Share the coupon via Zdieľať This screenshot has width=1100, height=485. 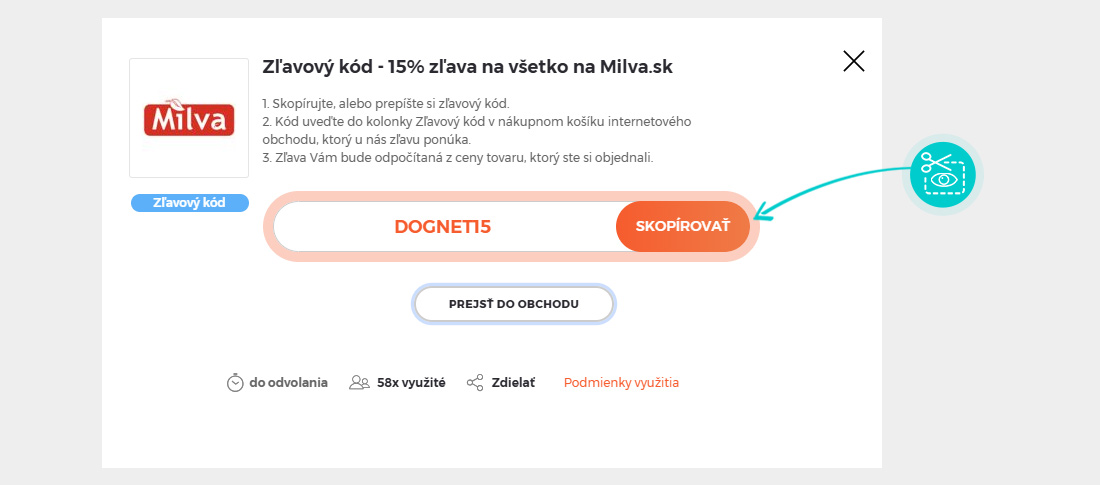coord(513,382)
